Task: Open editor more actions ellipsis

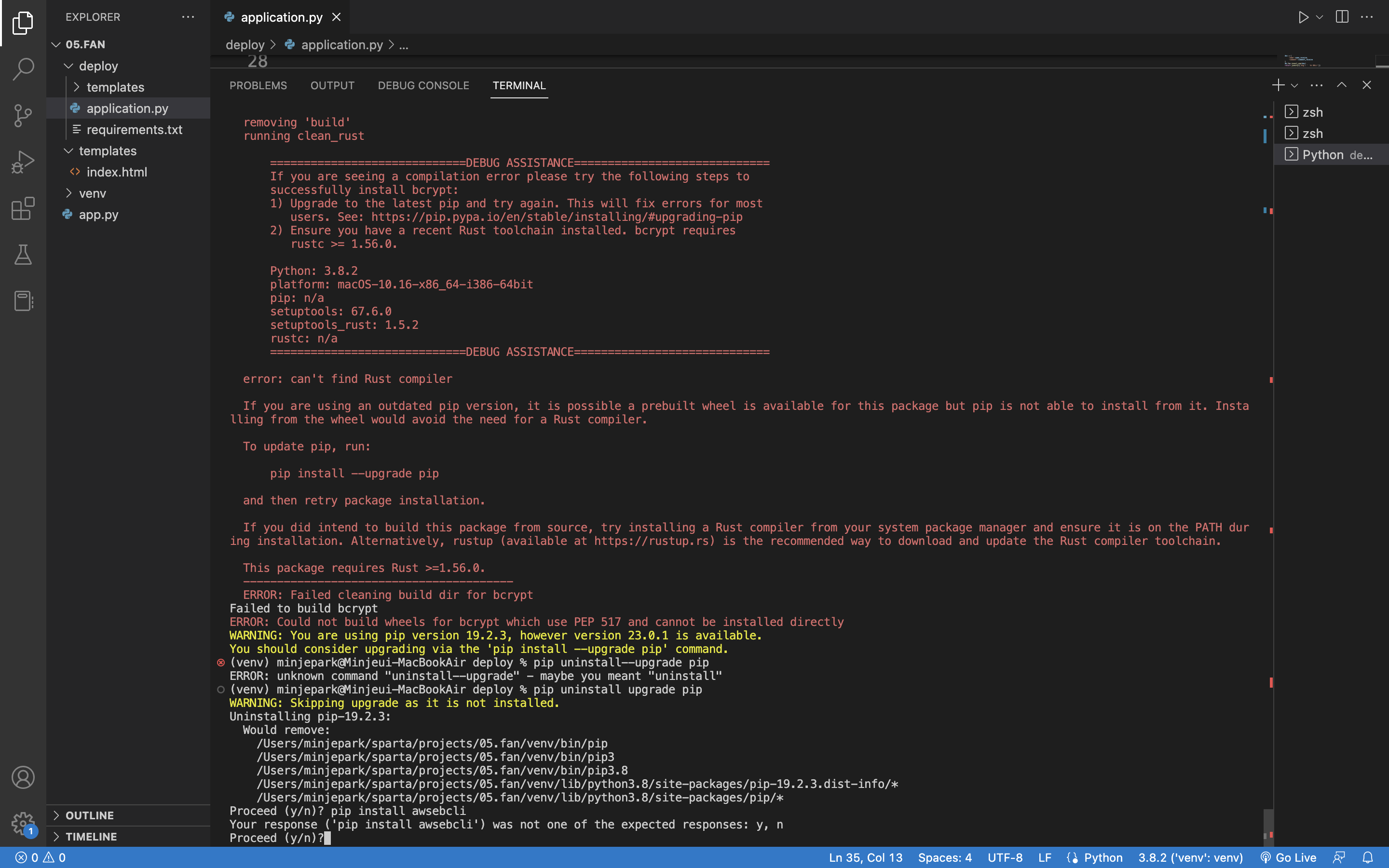Action: click(1367, 17)
